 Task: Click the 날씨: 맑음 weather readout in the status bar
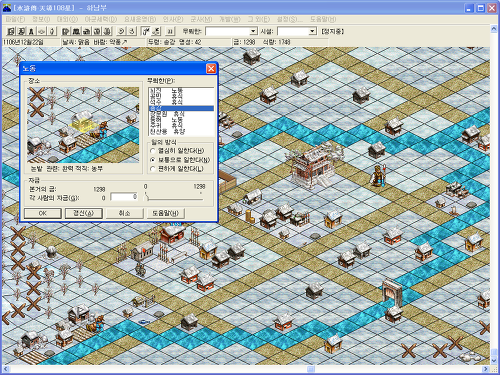tap(76, 42)
